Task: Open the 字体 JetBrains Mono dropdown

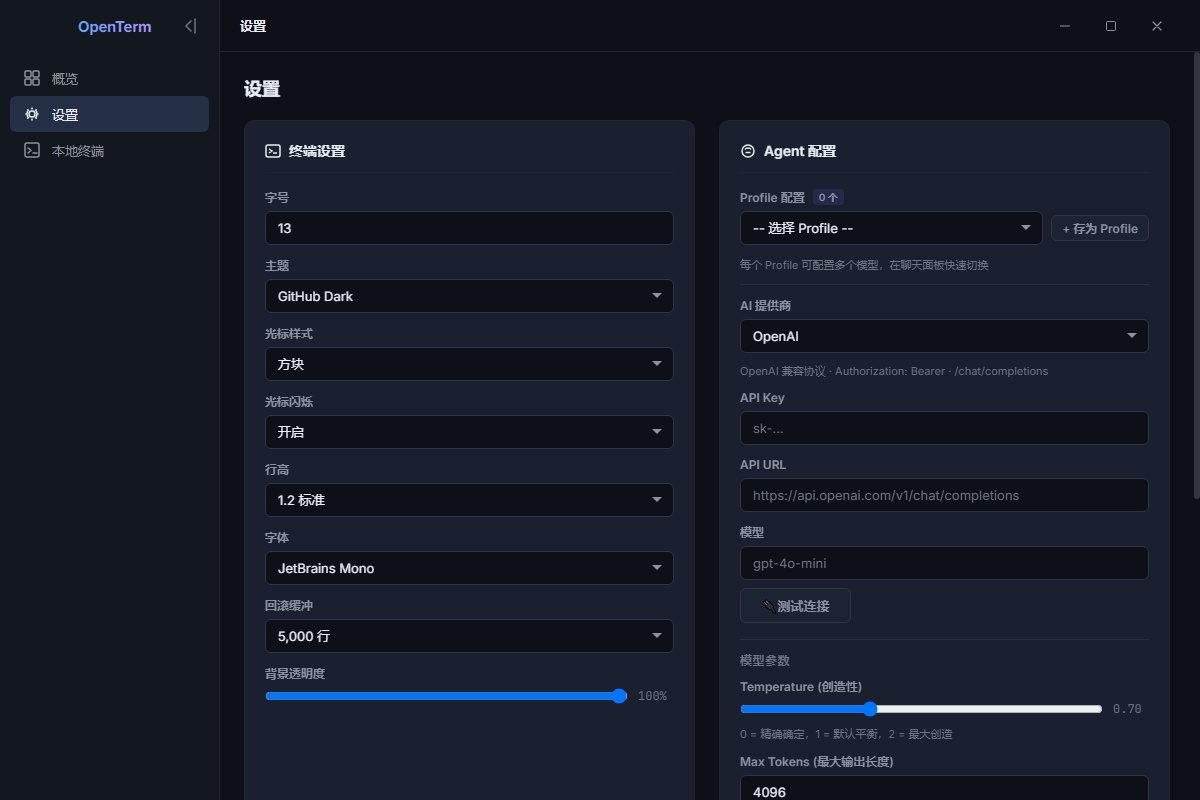Action: [468, 568]
